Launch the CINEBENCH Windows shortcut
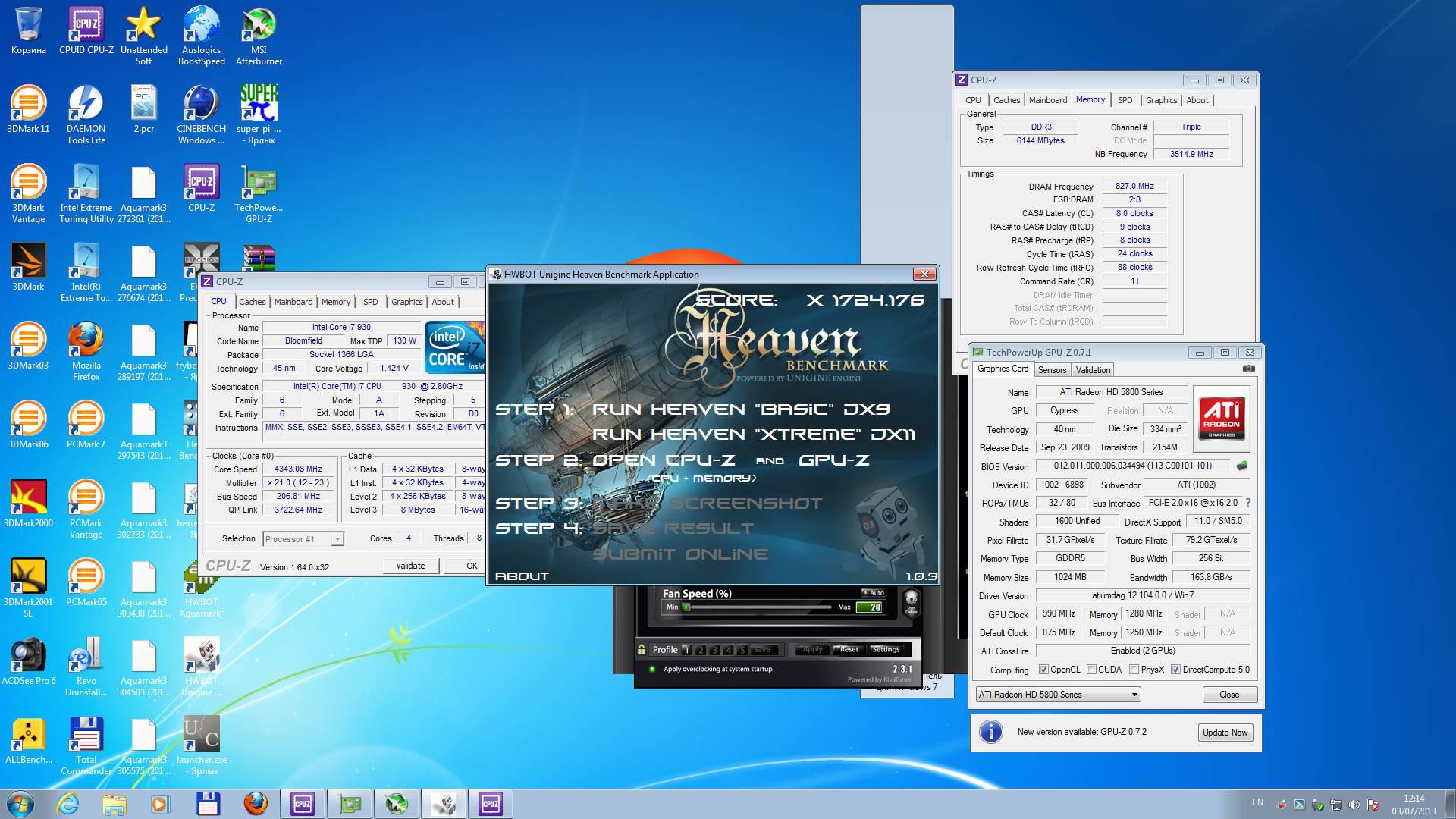The width and height of the screenshot is (1456, 819). click(x=201, y=115)
